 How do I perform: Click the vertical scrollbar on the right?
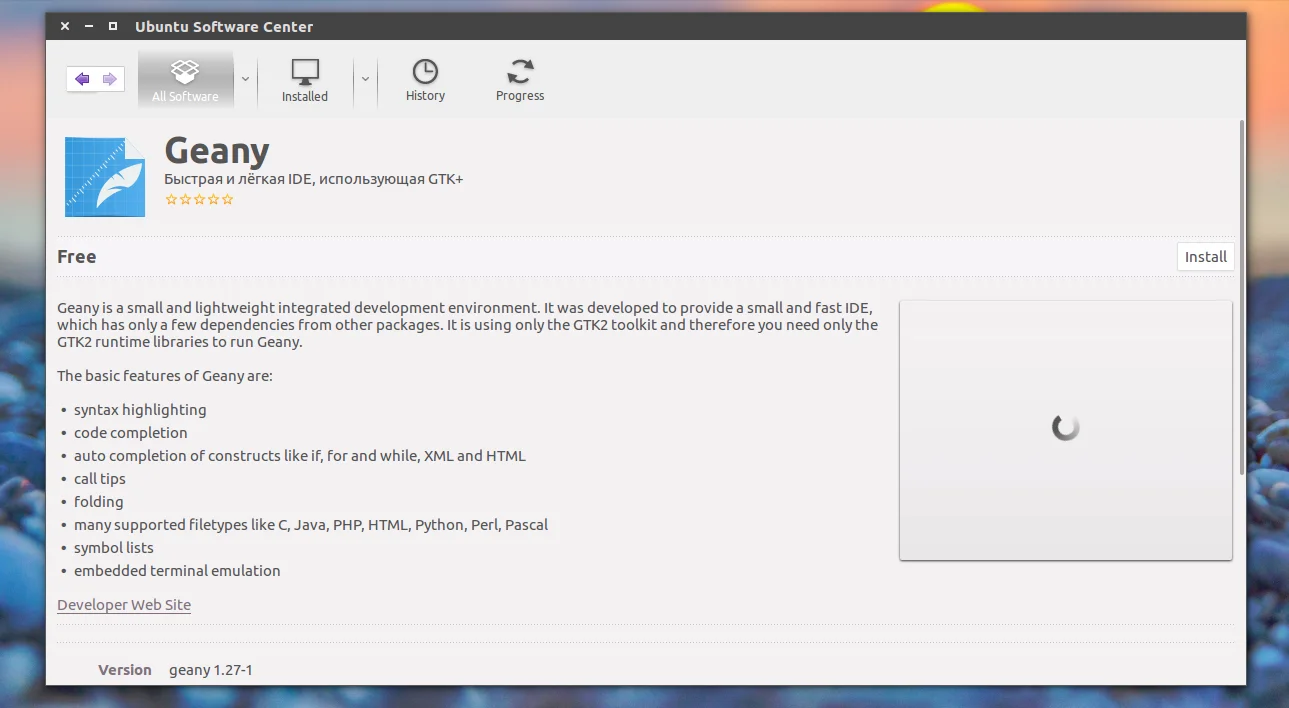pos(1242,297)
